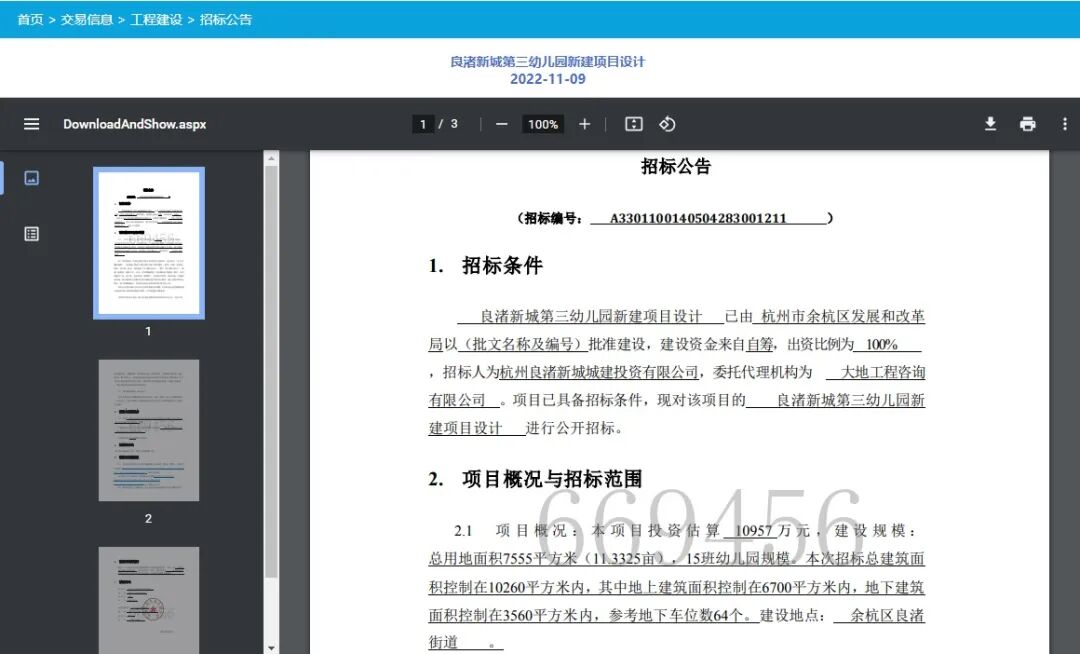Image resolution: width=1080 pixels, height=654 pixels.
Task: Show the document outline in sidebar
Action: [x=32, y=234]
